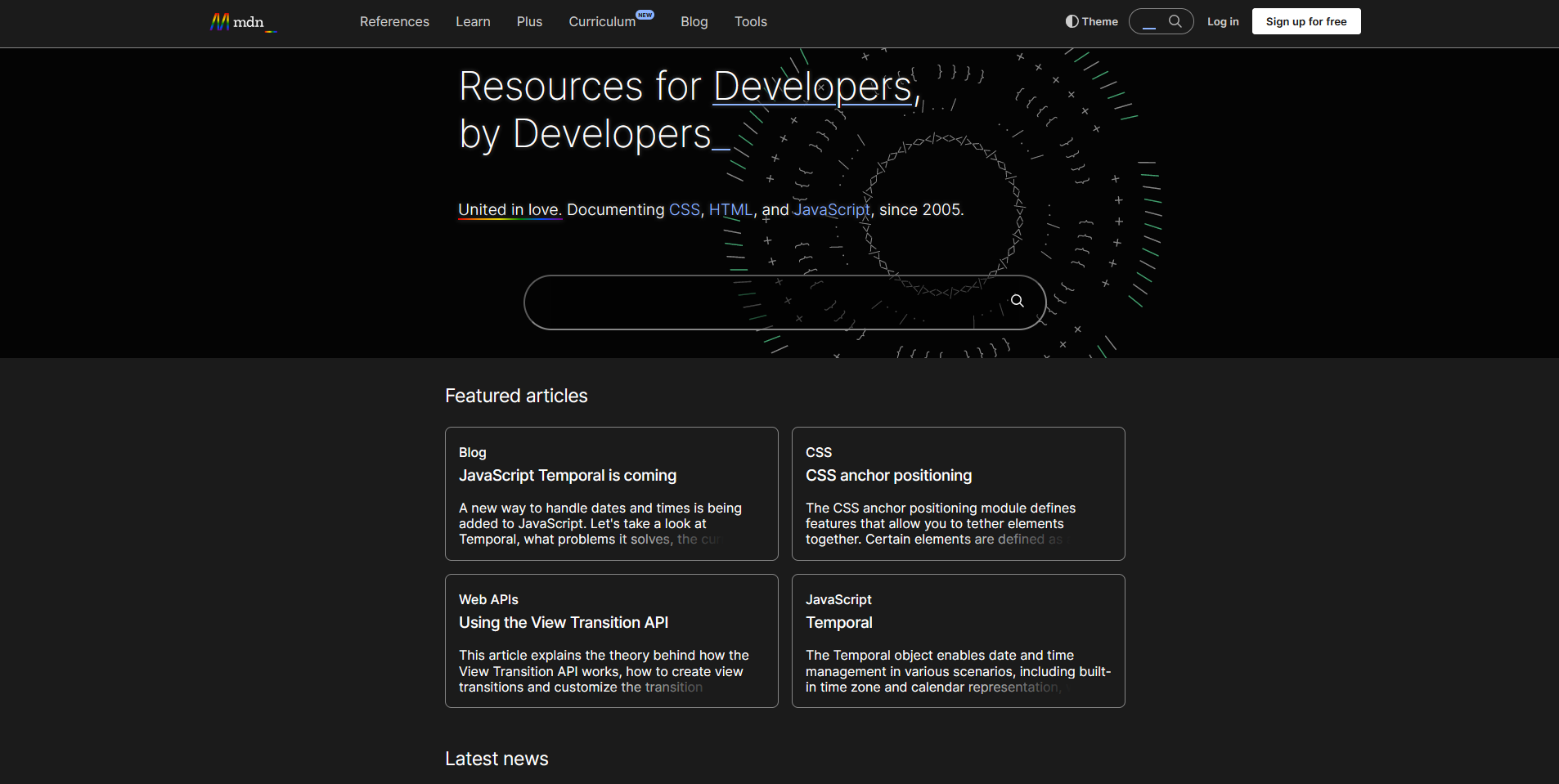Click the magnifier icon in the hero search bar

pyautogui.click(x=1017, y=301)
